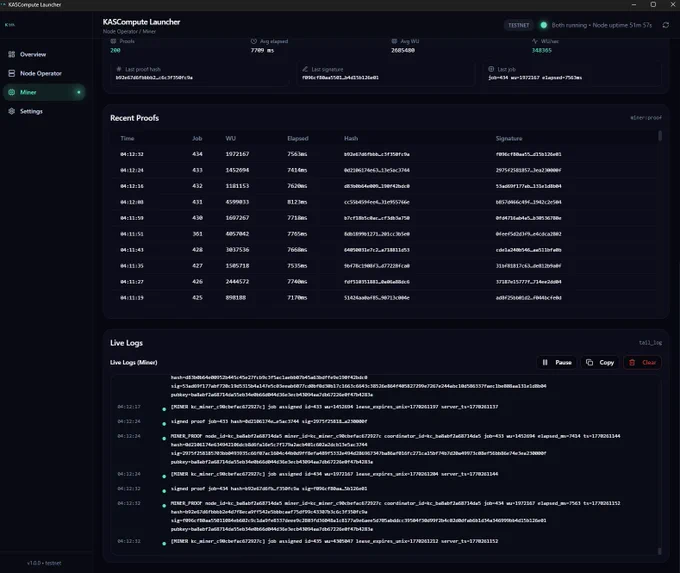Viewport: 680px width, 573px height.
Task: Click the Avg elapsed value 7709 ms
Action: point(262,50)
